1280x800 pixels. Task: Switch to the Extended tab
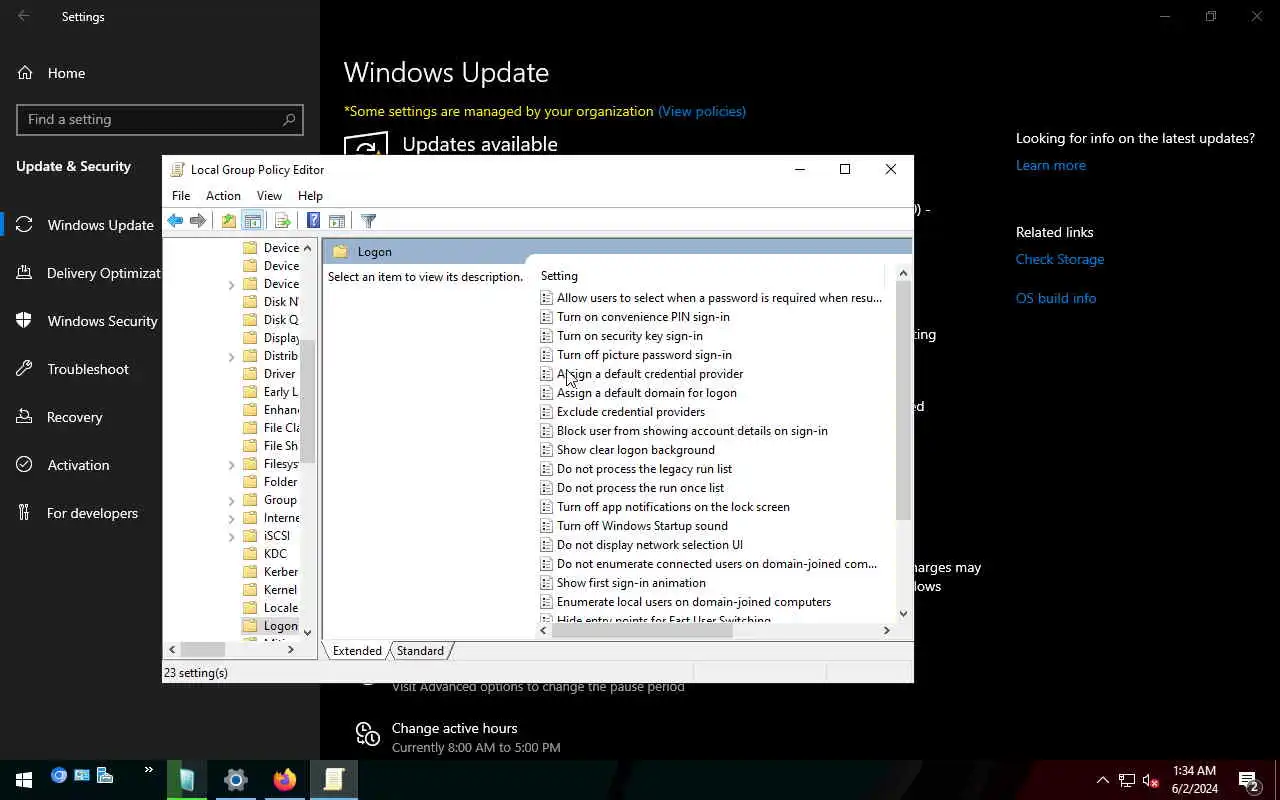click(x=357, y=651)
